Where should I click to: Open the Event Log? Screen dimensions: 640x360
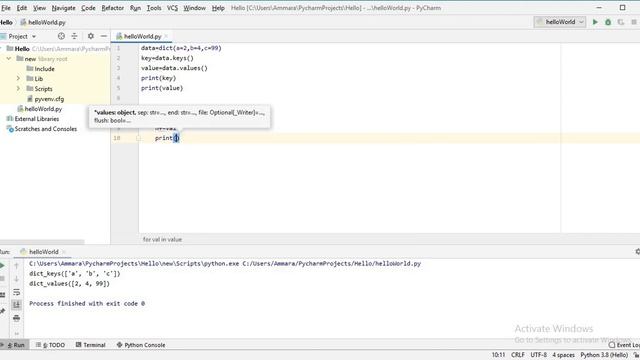click(x=624, y=345)
